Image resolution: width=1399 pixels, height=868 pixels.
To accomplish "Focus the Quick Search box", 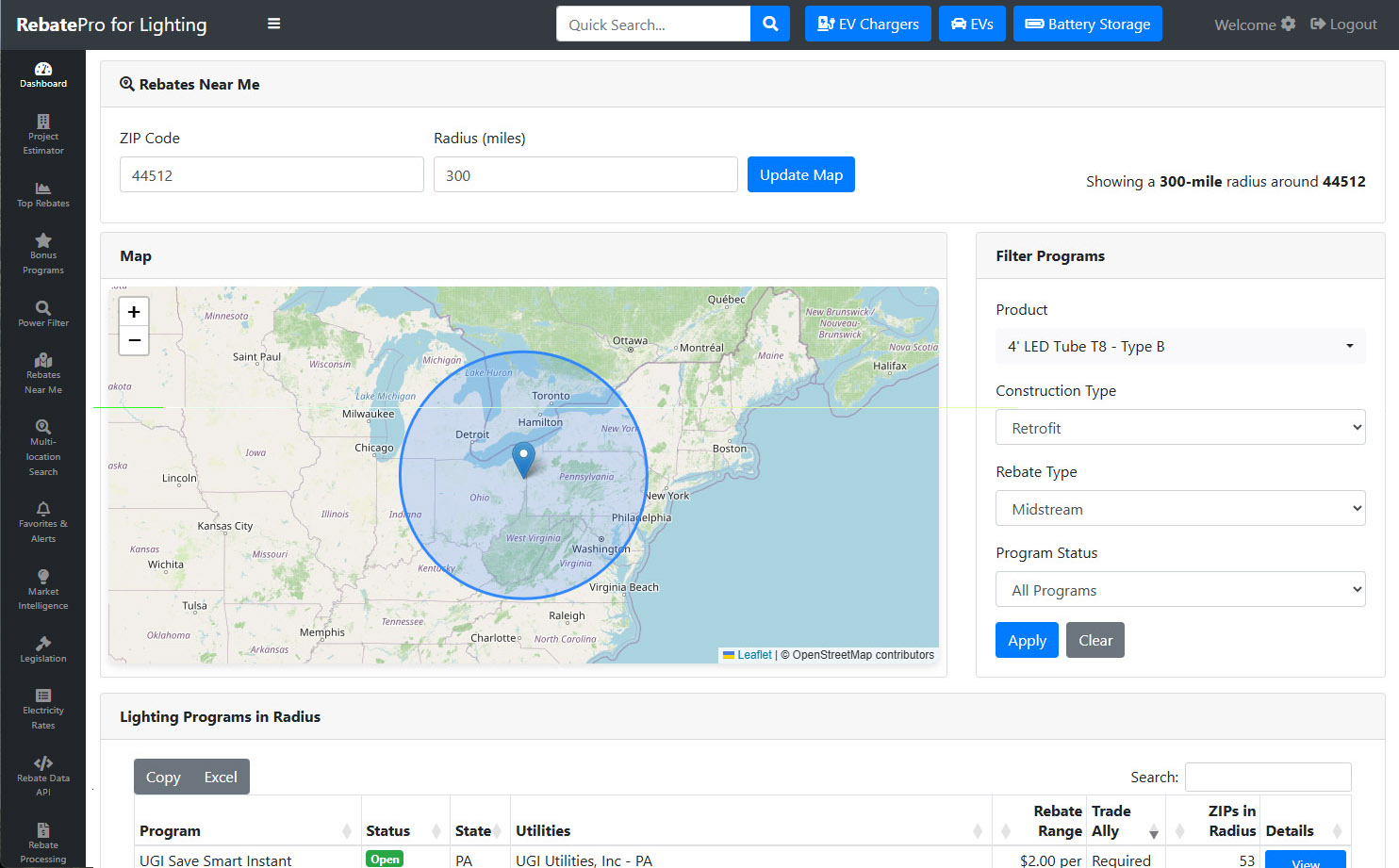I will pos(653,24).
